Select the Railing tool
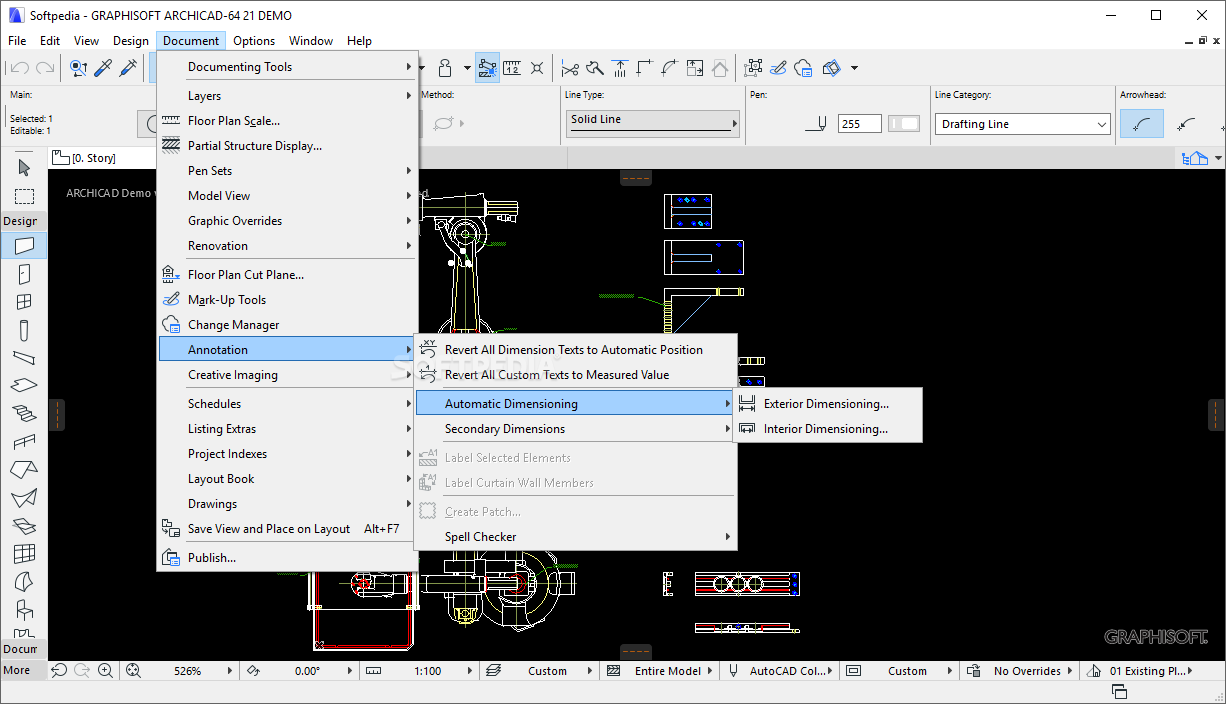Image resolution: width=1226 pixels, height=704 pixels. point(24,441)
